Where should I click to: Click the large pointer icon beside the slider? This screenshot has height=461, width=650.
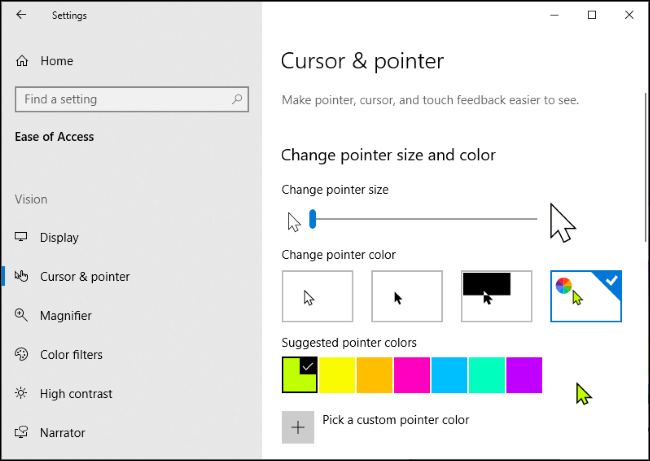tap(562, 223)
